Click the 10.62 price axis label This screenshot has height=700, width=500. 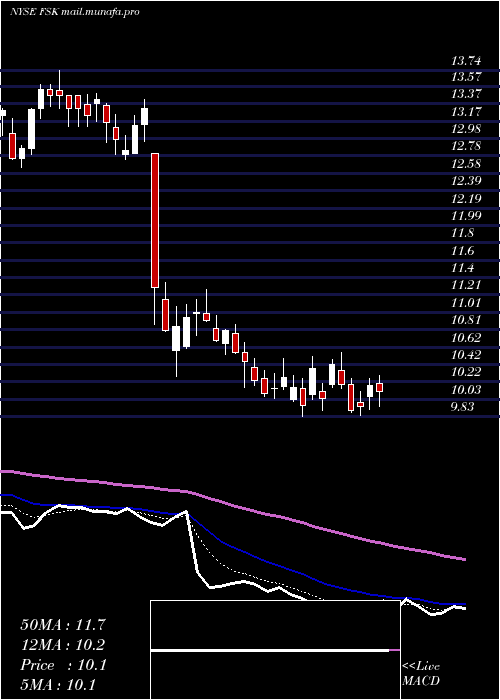coord(467,337)
